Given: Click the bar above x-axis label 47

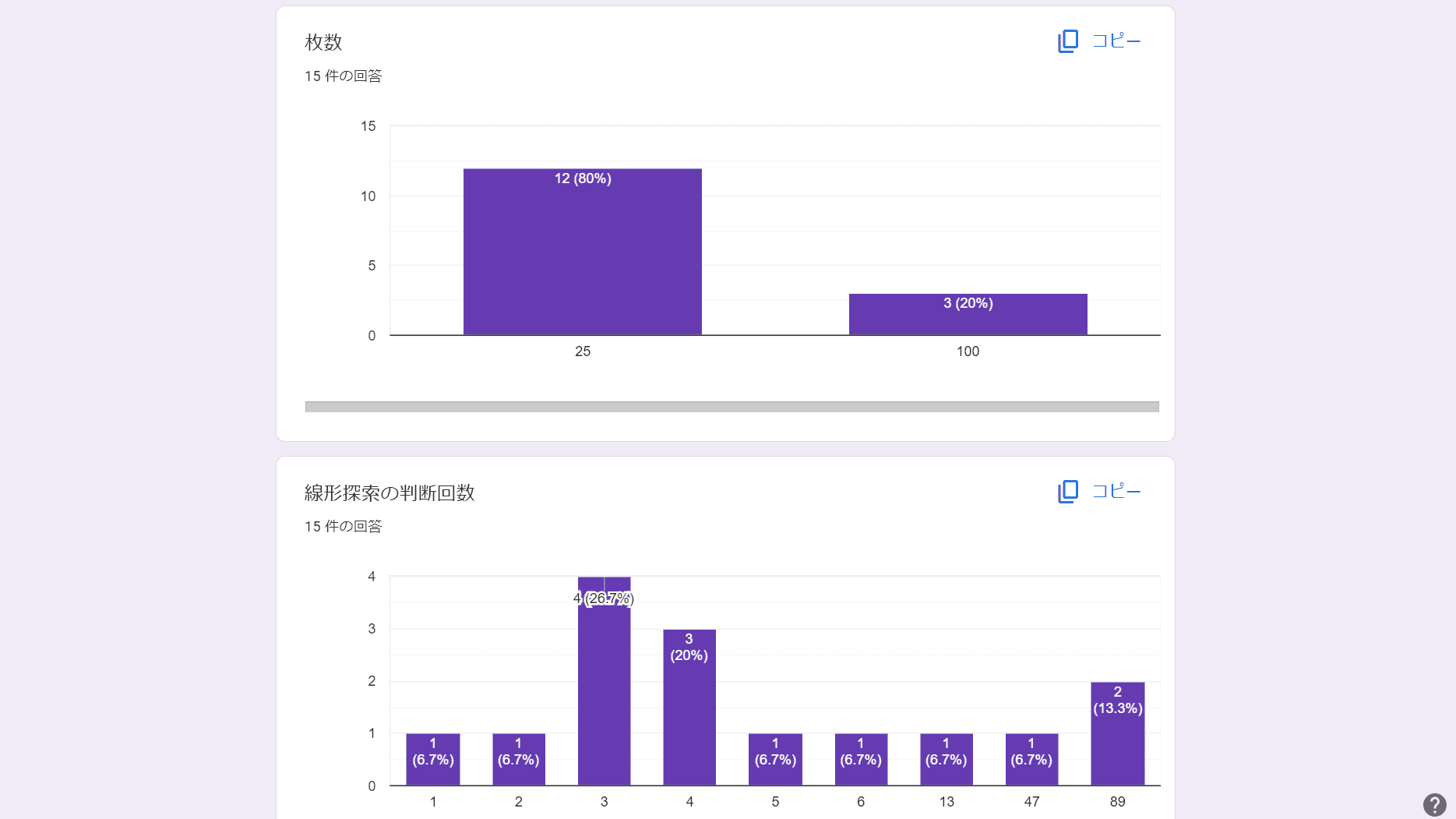Looking at the screenshot, I should tap(1031, 759).
